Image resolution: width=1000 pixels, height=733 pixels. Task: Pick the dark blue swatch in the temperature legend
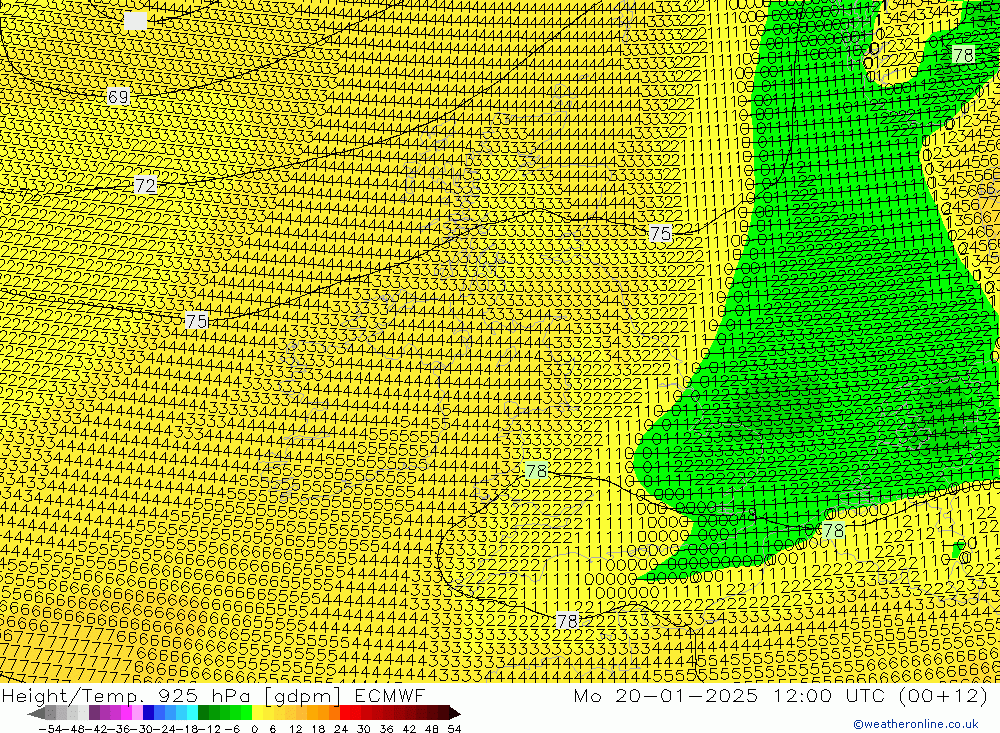(x=149, y=713)
